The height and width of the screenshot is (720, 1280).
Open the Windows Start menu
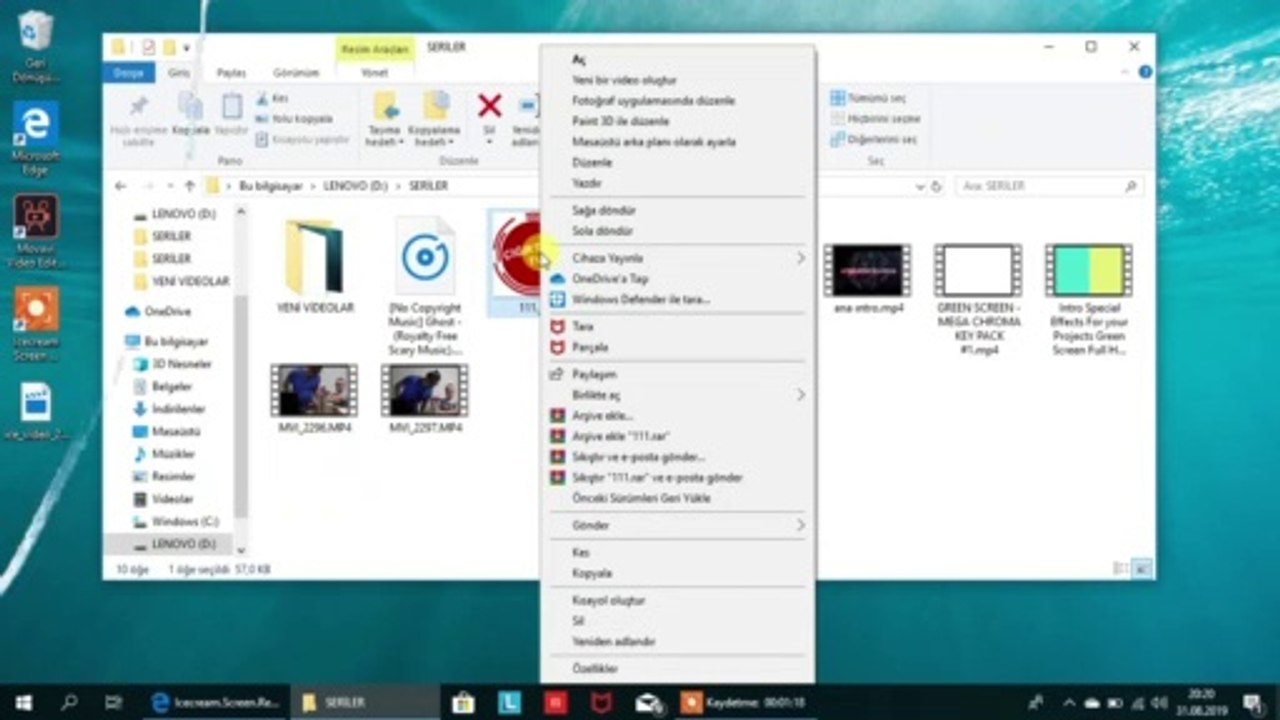click(x=22, y=702)
